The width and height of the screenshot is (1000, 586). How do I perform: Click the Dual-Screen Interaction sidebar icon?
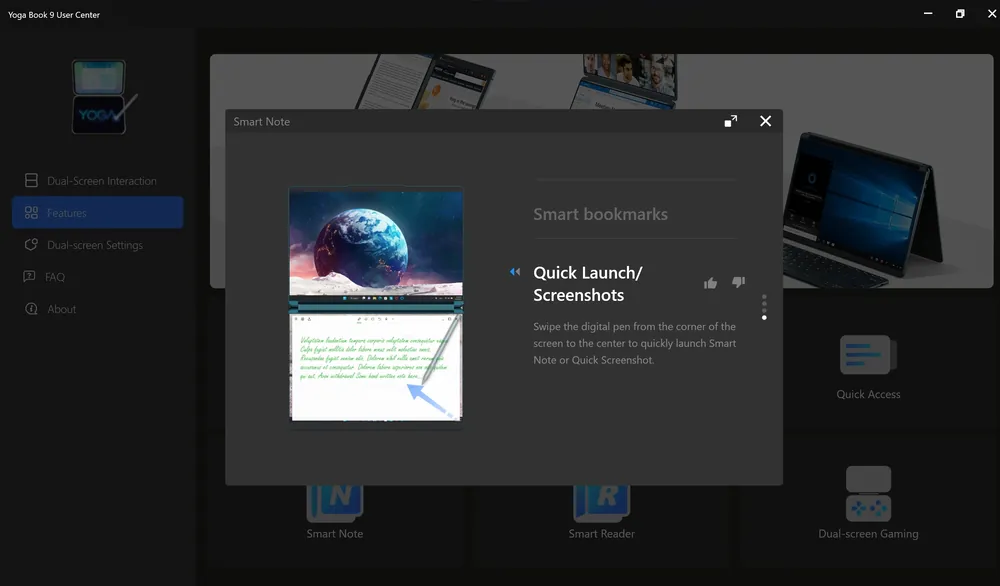[31, 180]
